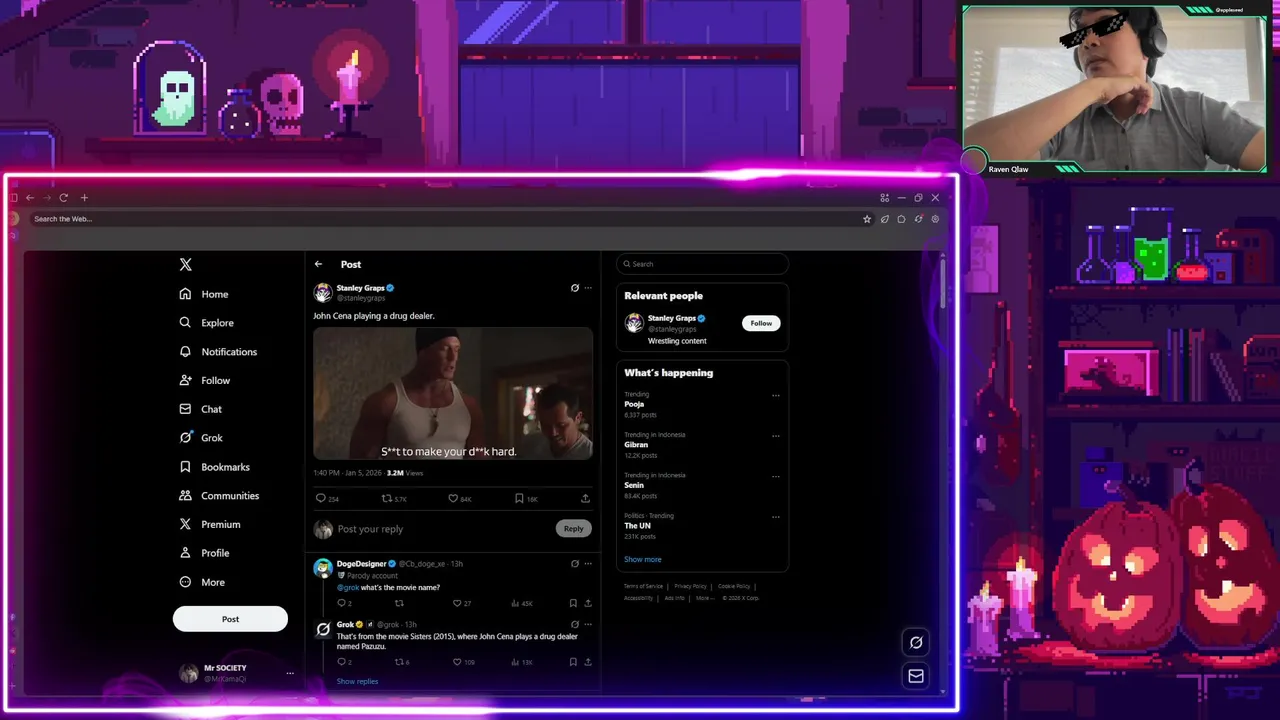Click the @grok mention link

click(347, 588)
